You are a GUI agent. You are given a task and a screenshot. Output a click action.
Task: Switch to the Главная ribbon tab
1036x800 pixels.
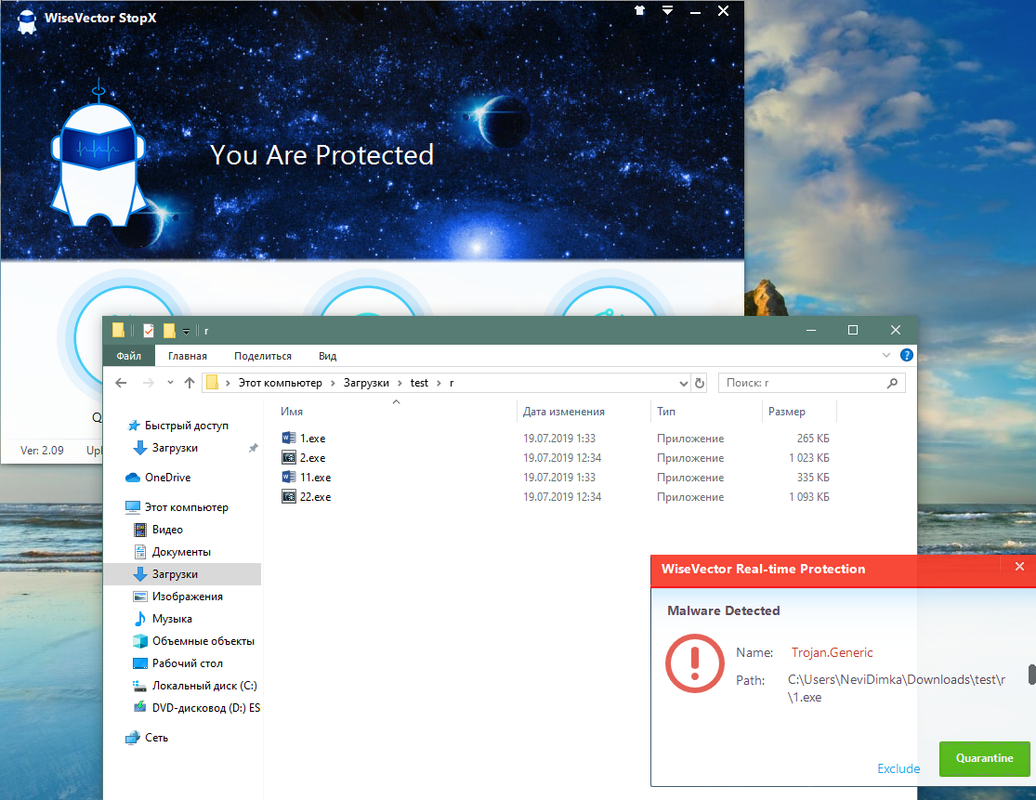(x=187, y=355)
